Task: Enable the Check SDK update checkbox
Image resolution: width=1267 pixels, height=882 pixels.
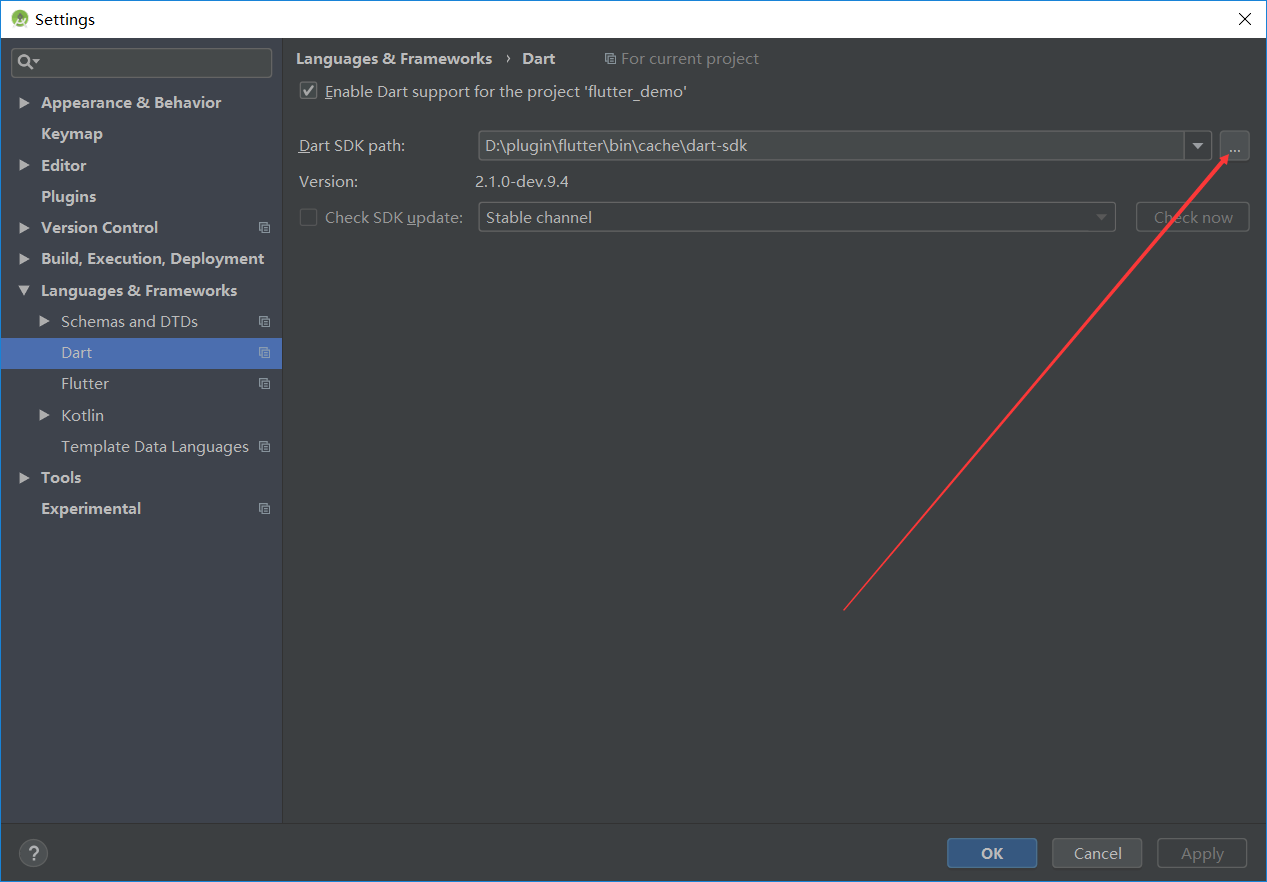Action: 309,217
